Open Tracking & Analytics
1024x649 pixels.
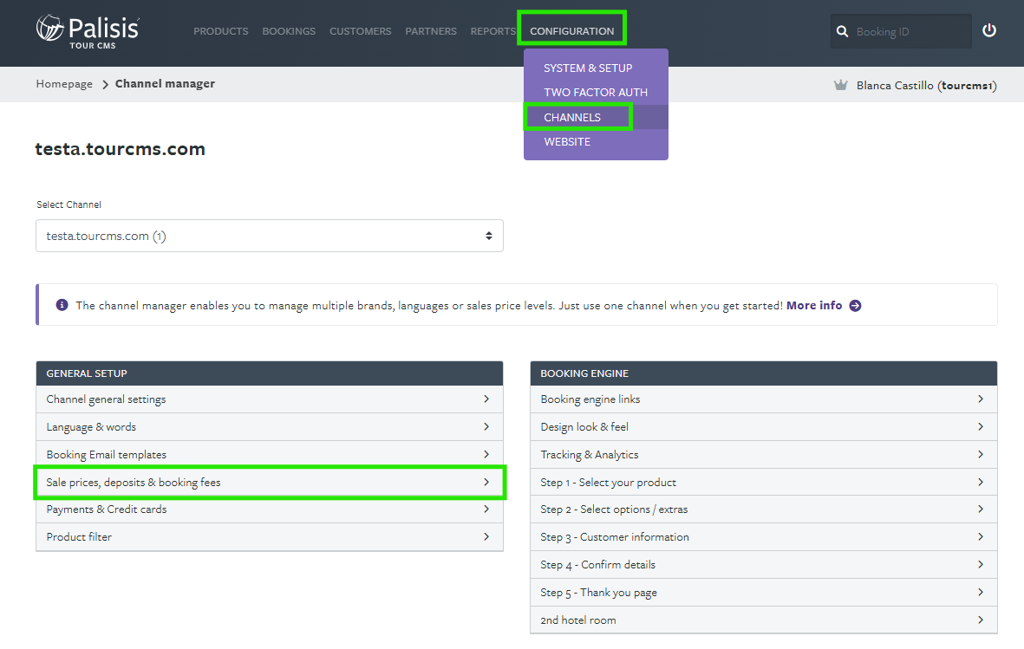click(763, 454)
